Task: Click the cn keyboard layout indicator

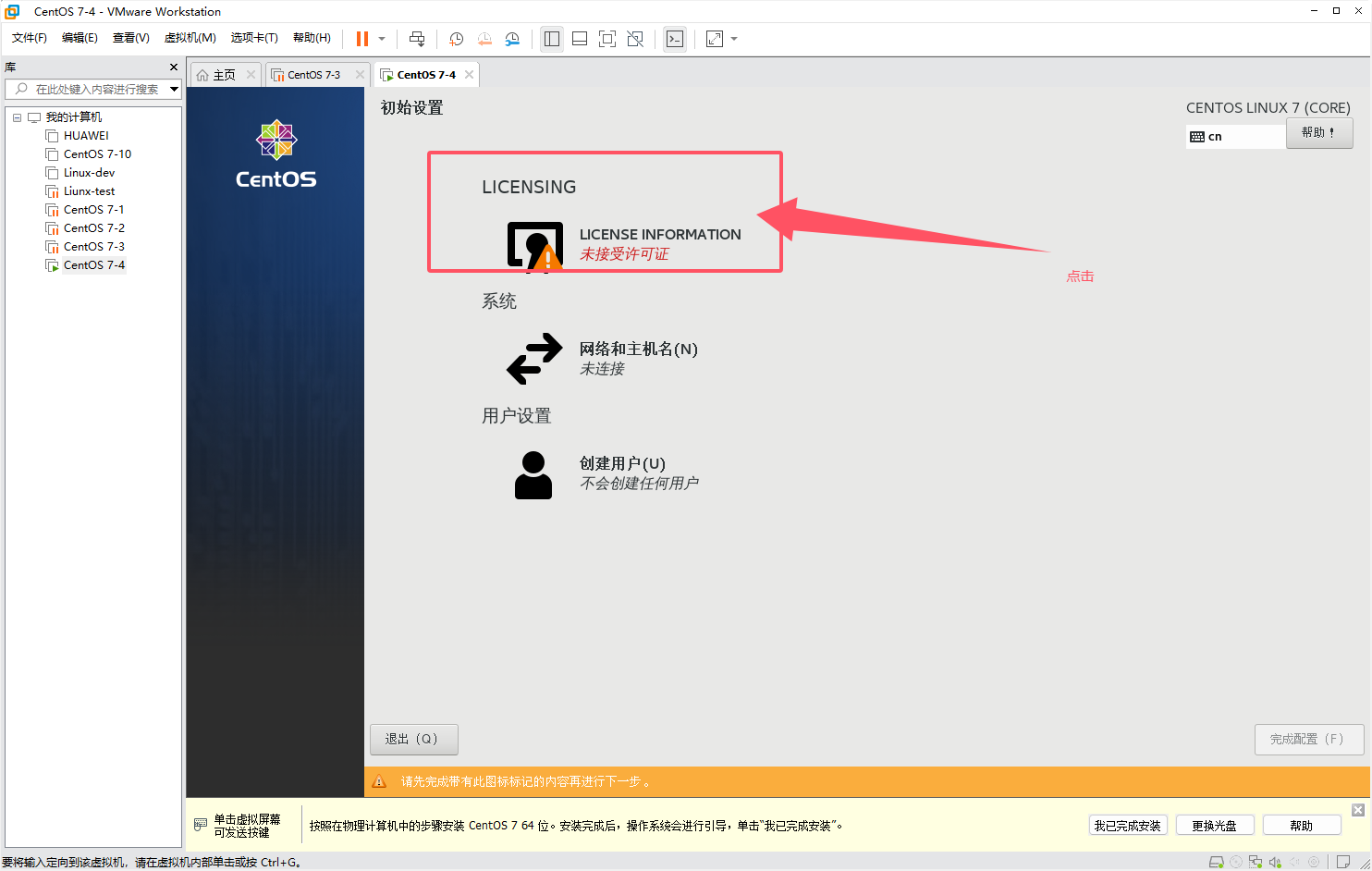Action: [x=1235, y=137]
